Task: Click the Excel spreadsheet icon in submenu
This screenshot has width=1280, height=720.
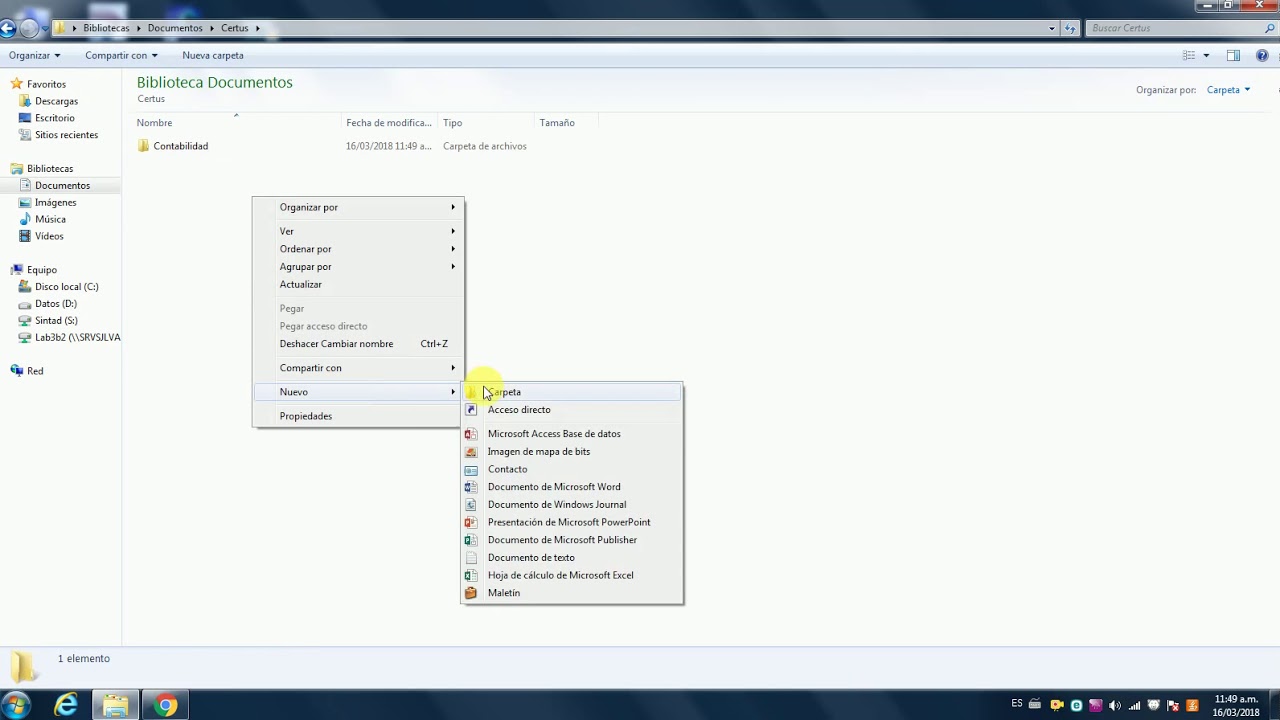Action: (x=471, y=575)
